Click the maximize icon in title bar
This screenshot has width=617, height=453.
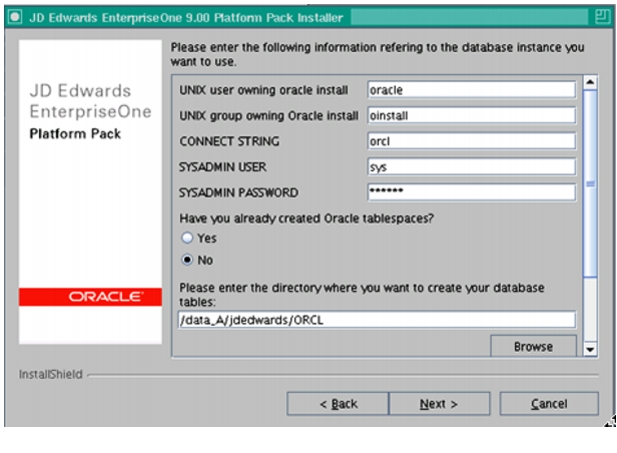pos(602,17)
